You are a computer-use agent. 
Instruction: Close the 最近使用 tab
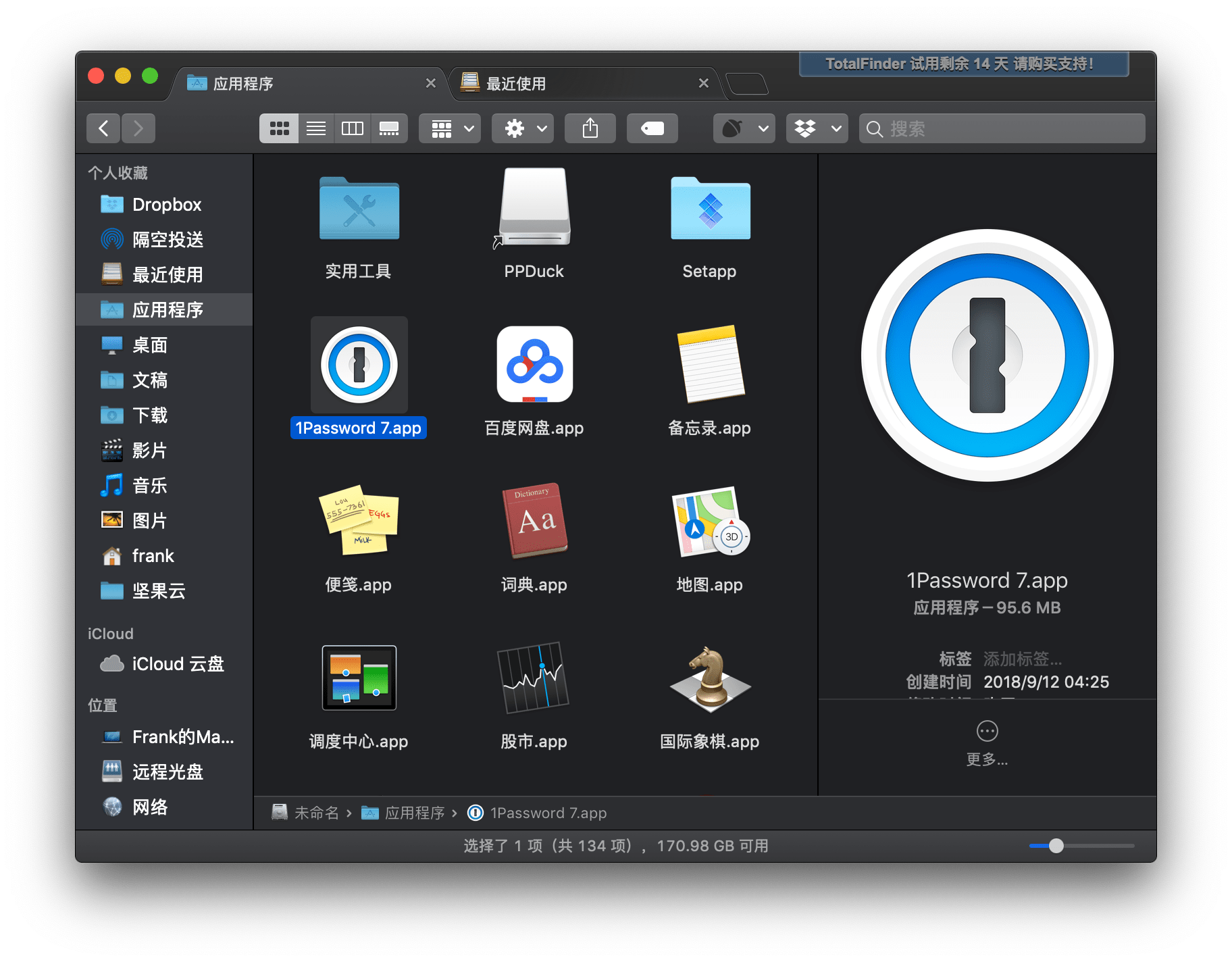[x=704, y=83]
